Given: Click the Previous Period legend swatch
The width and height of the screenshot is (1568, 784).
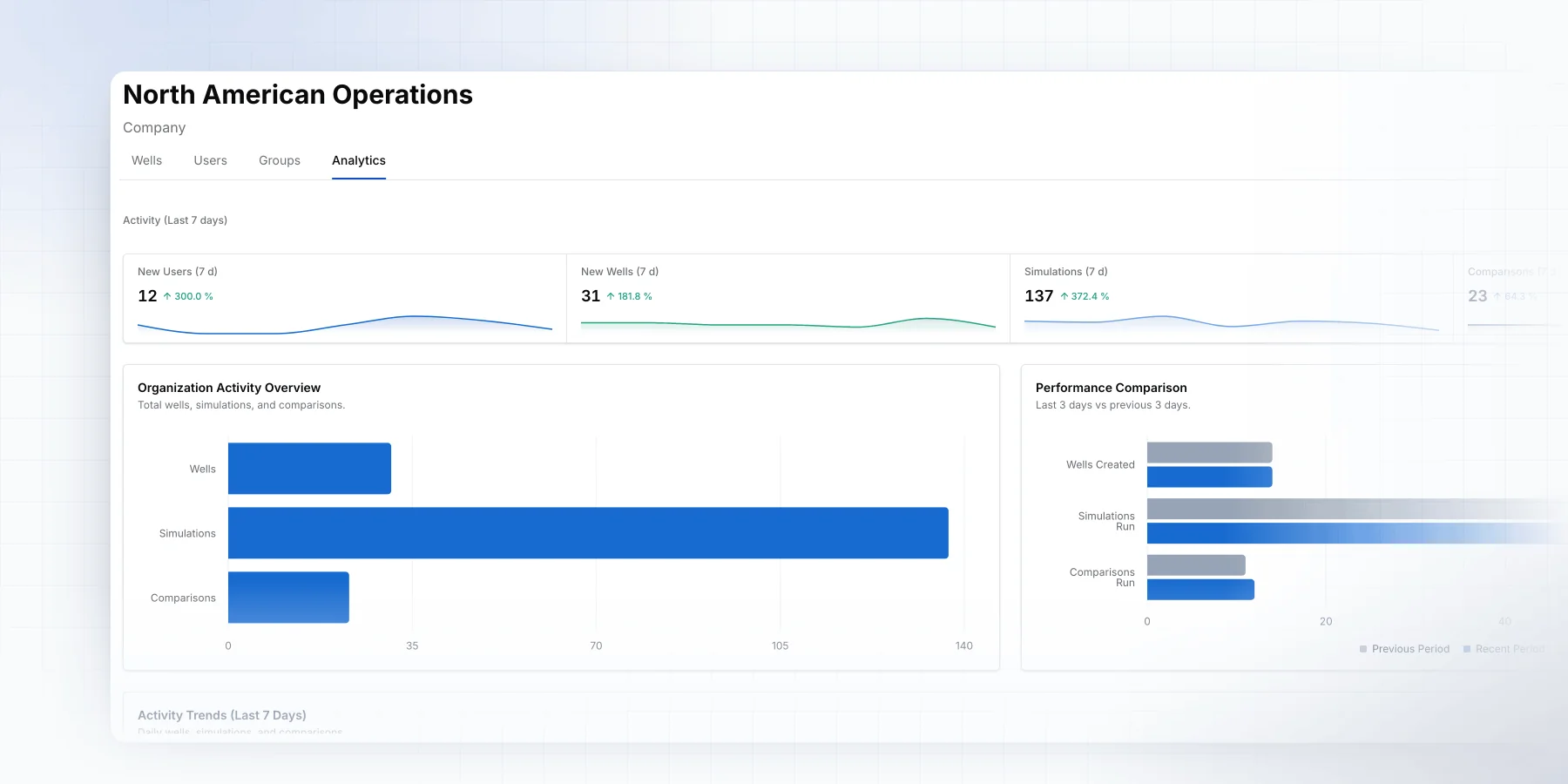Looking at the screenshot, I should click(x=1363, y=649).
